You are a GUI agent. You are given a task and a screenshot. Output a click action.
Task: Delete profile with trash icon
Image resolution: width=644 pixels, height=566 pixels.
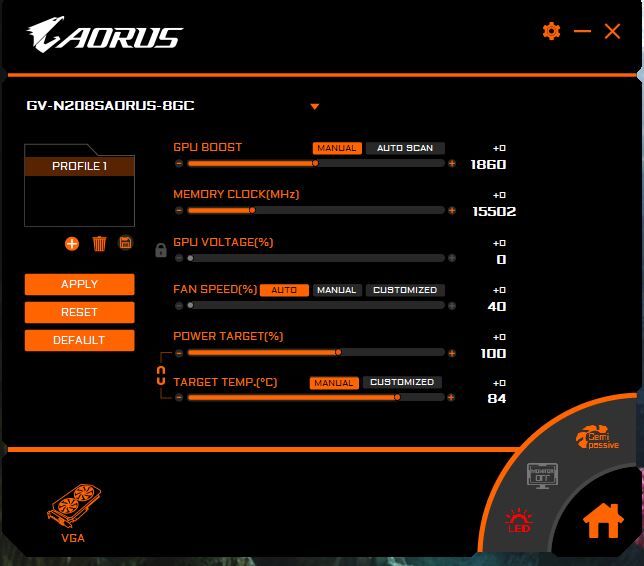(x=99, y=244)
